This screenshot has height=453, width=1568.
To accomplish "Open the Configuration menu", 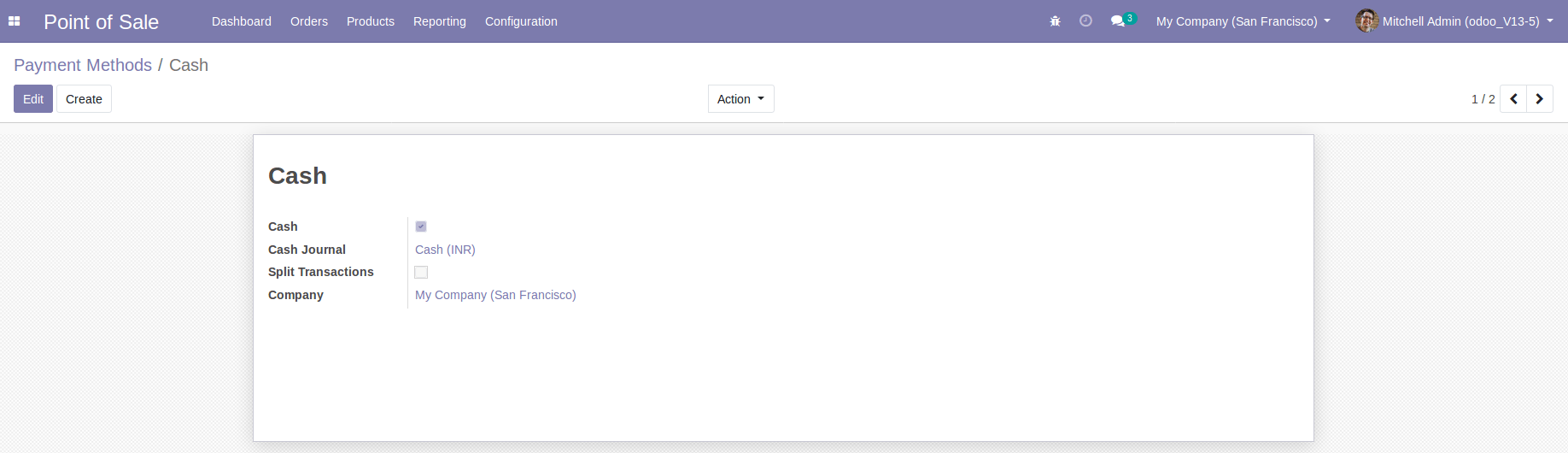I will tap(521, 21).
